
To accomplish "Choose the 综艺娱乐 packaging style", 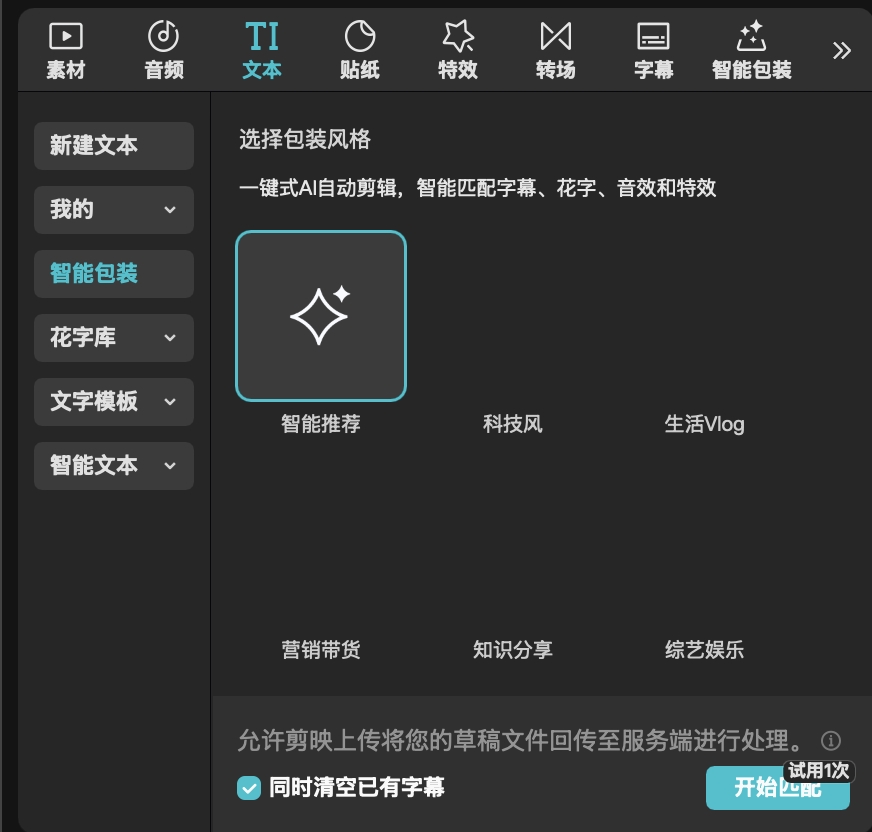I will [x=704, y=649].
